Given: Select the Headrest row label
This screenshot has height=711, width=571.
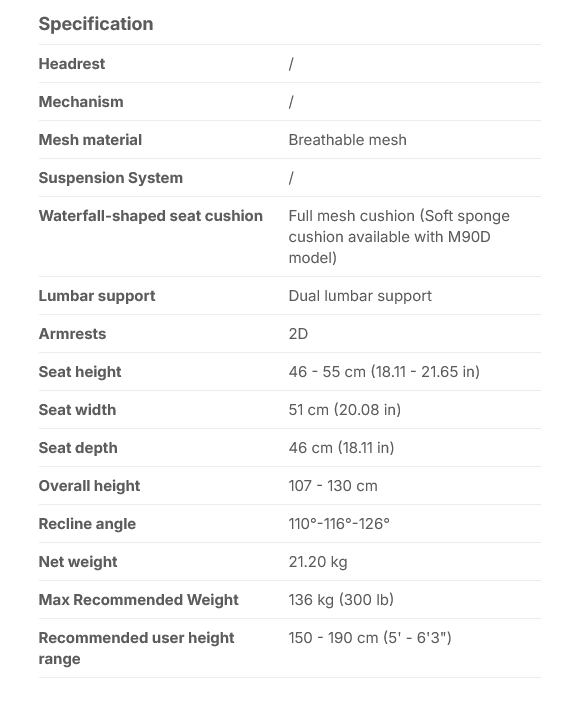Looking at the screenshot, I should [x=72, y=64].
